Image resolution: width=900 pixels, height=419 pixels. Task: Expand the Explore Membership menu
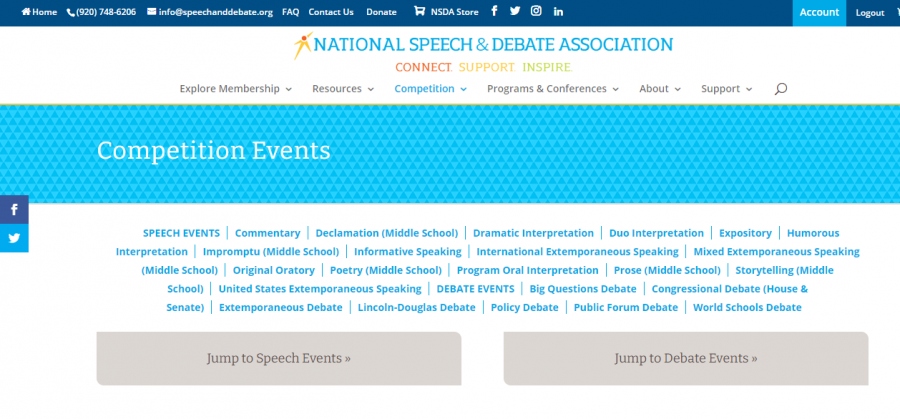235,88
